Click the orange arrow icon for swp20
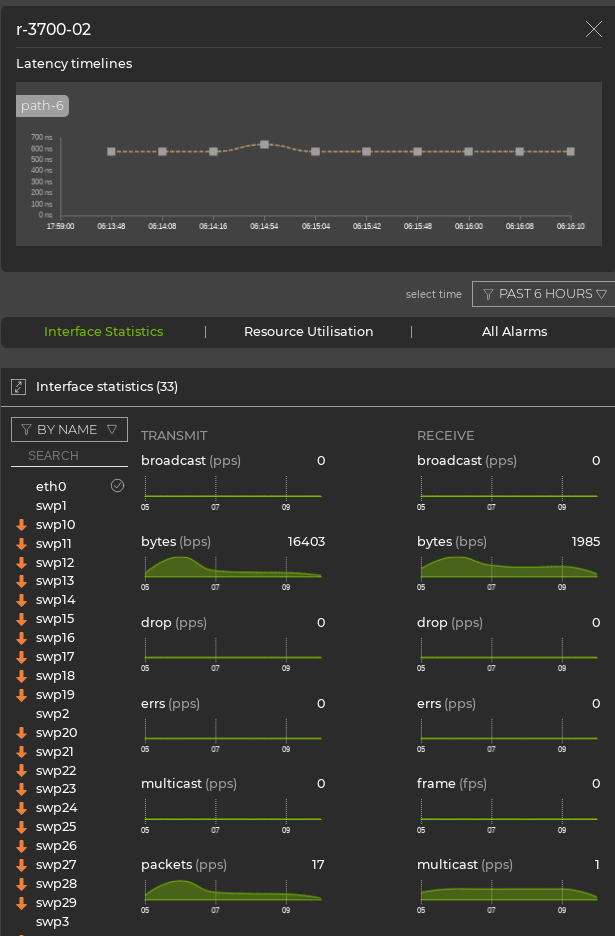 click(21, 733)
